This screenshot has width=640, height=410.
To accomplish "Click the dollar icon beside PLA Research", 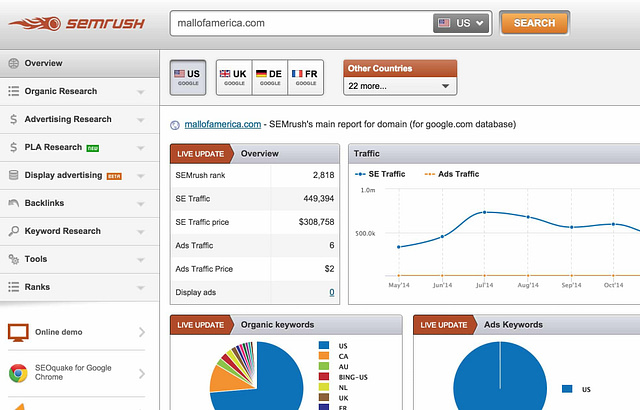I will point(13,147).
